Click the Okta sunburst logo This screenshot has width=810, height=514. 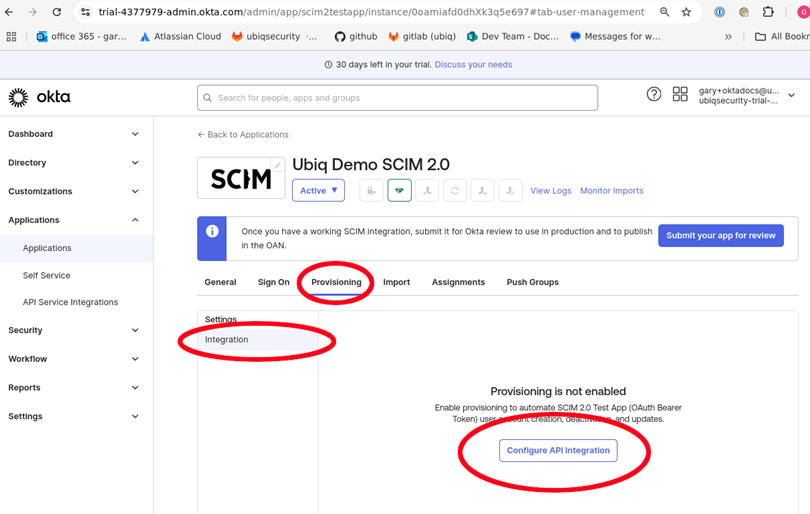(19, 97)
